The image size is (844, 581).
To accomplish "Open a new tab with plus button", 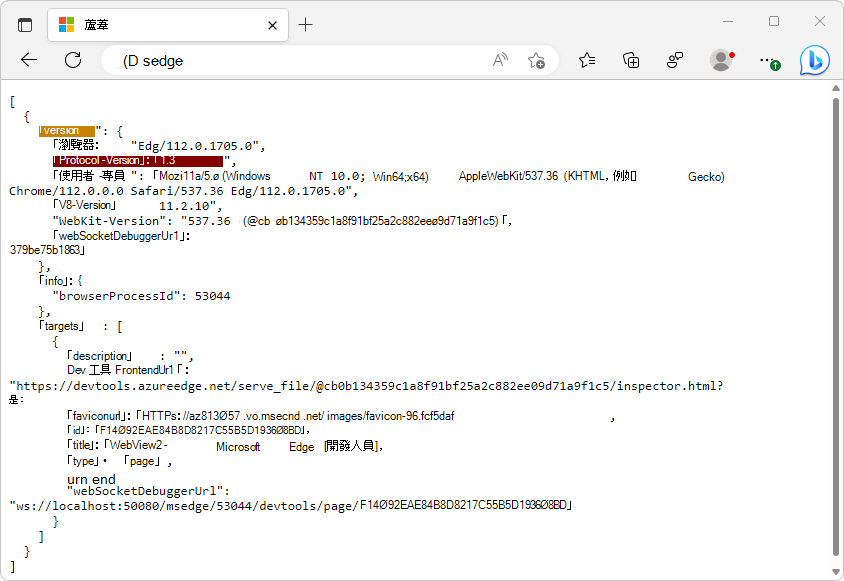I will (x=305, y=25).
